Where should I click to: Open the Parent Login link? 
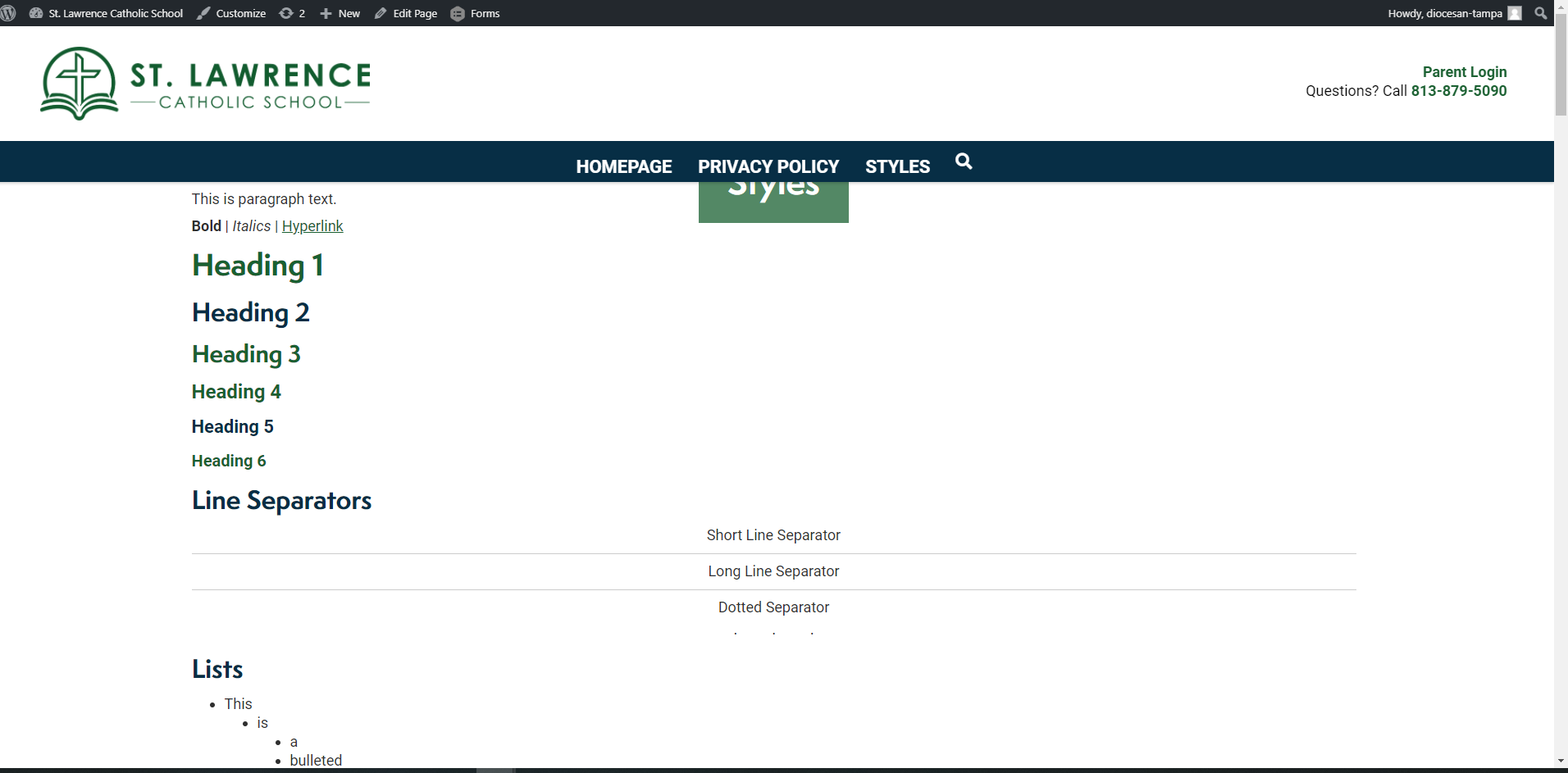pos(1464,72)
